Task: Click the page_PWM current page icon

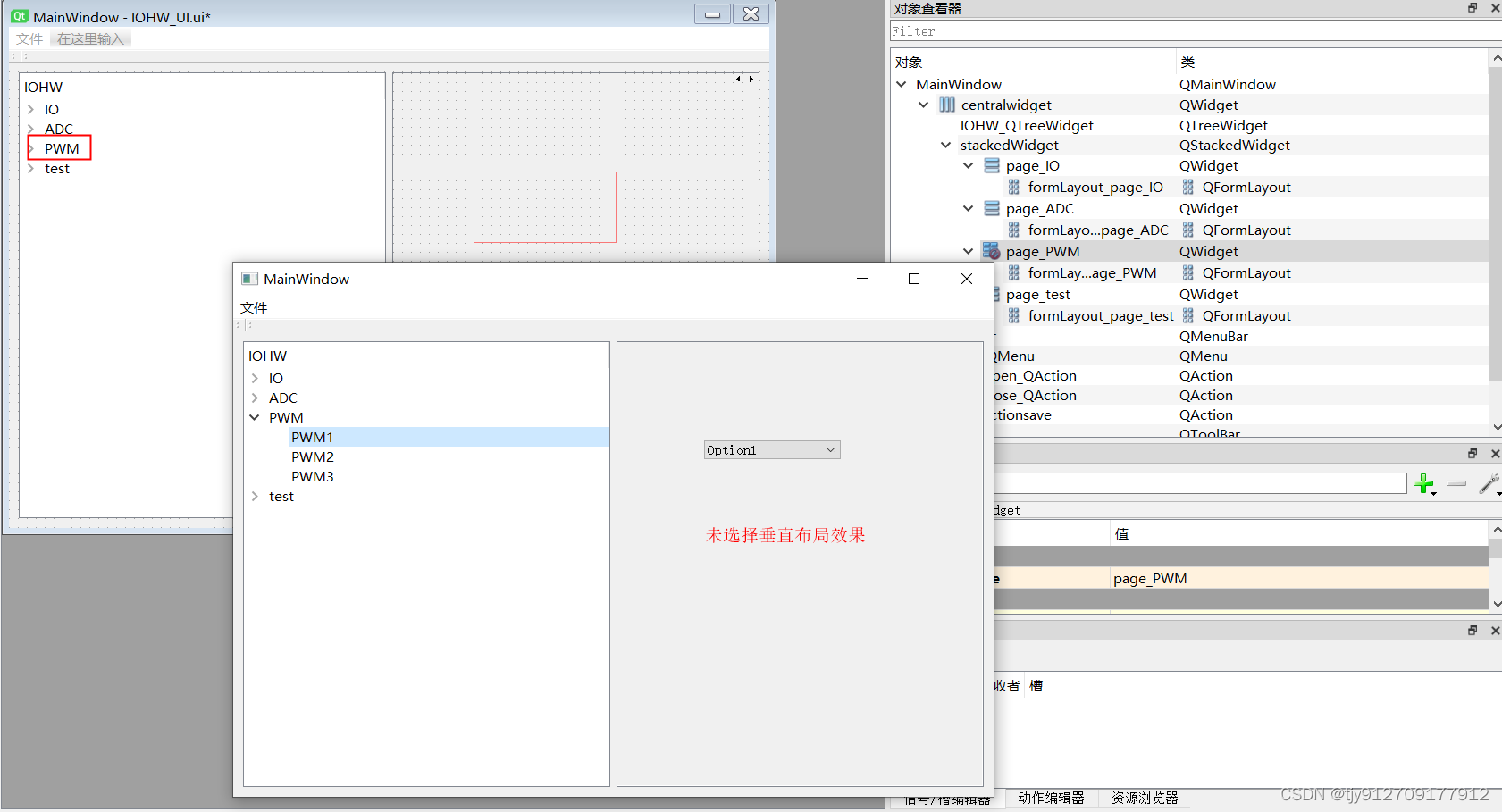Action: tap(992, 251)
